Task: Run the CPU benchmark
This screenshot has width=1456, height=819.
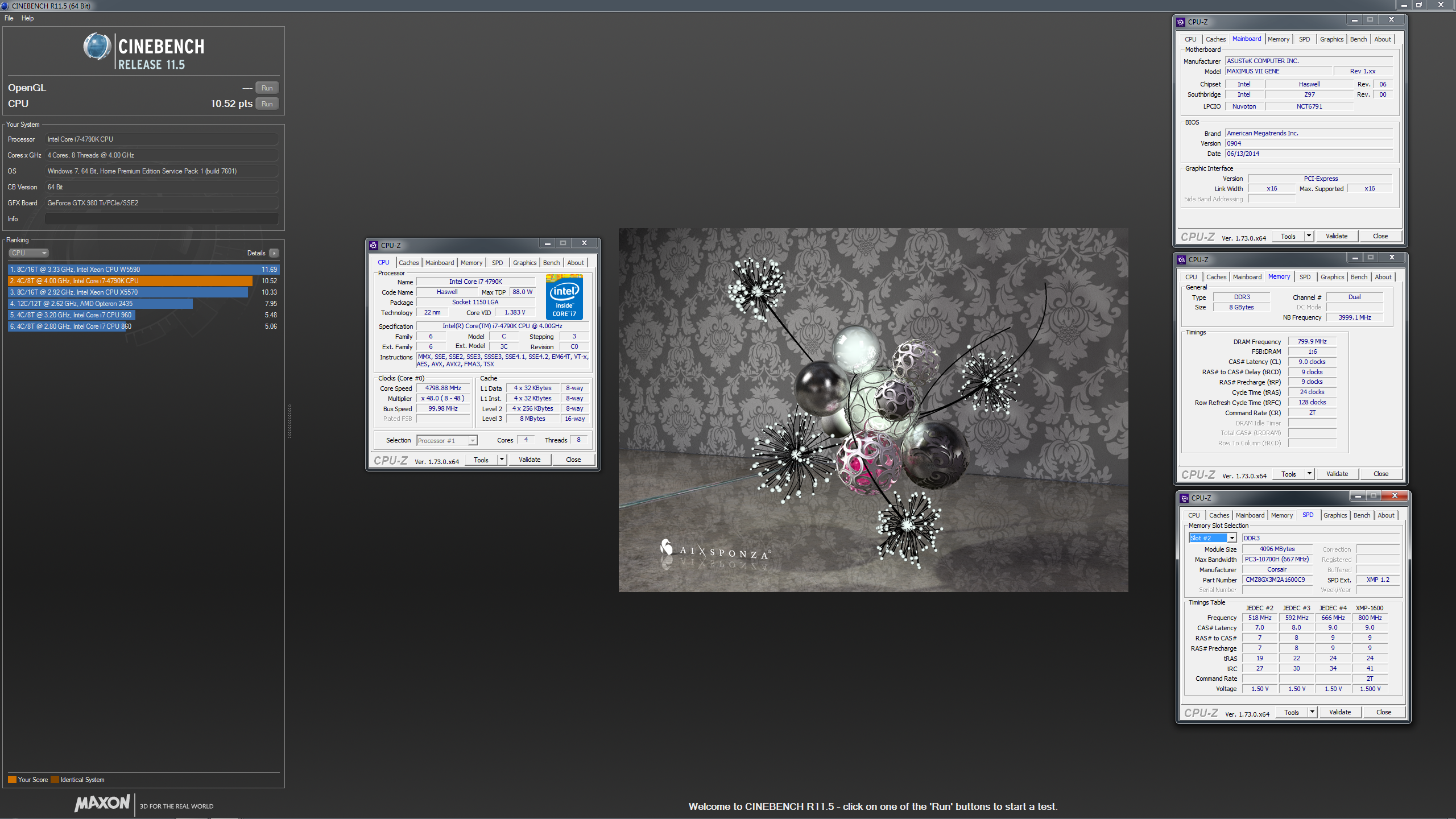Action: 267,104
